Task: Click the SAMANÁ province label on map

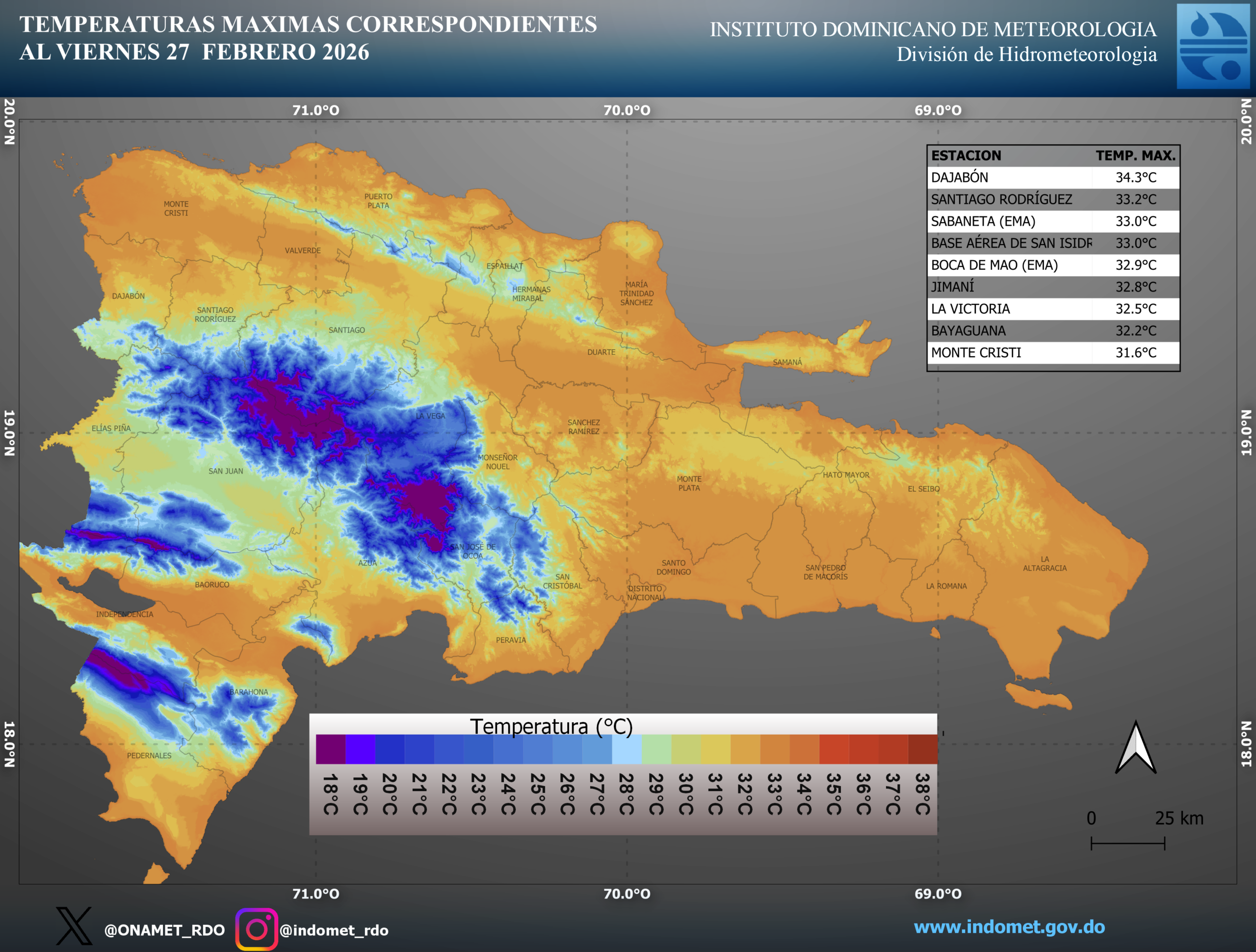Action: pyautogui.click(x=787, y=362)
